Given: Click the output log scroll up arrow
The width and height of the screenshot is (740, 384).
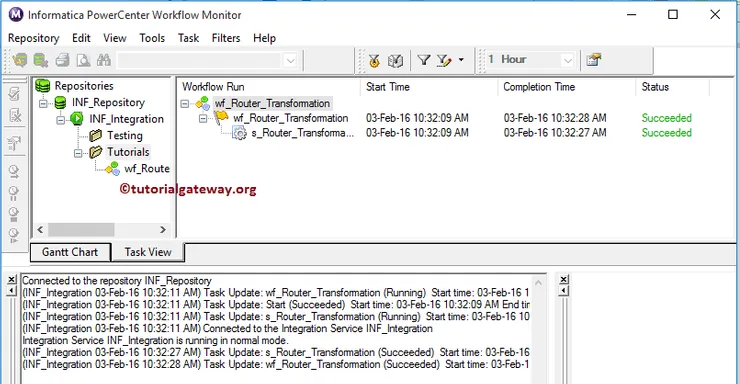Looking at the screenshot, I should click(x=538, y=283).
